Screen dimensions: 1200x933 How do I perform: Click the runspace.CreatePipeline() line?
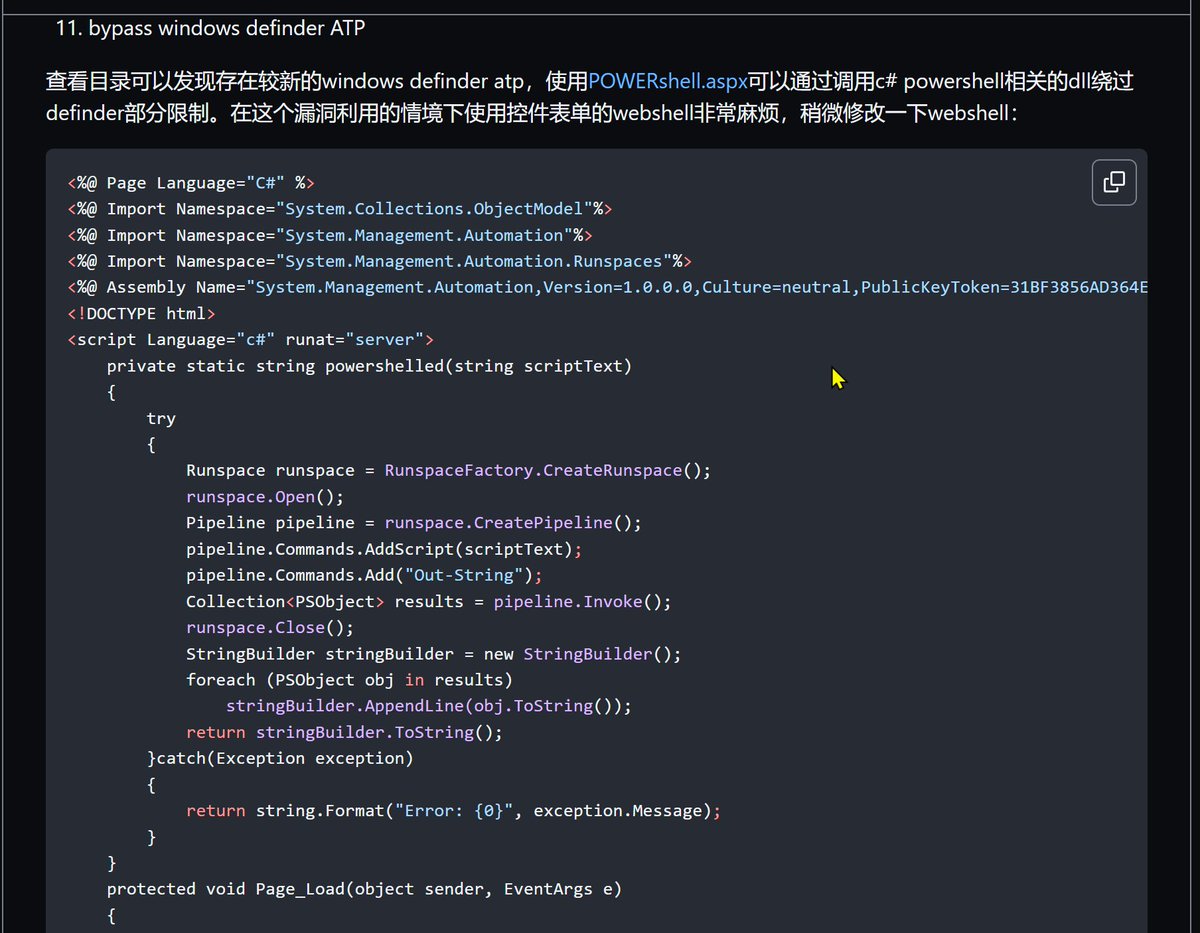(x=414, y=523)
